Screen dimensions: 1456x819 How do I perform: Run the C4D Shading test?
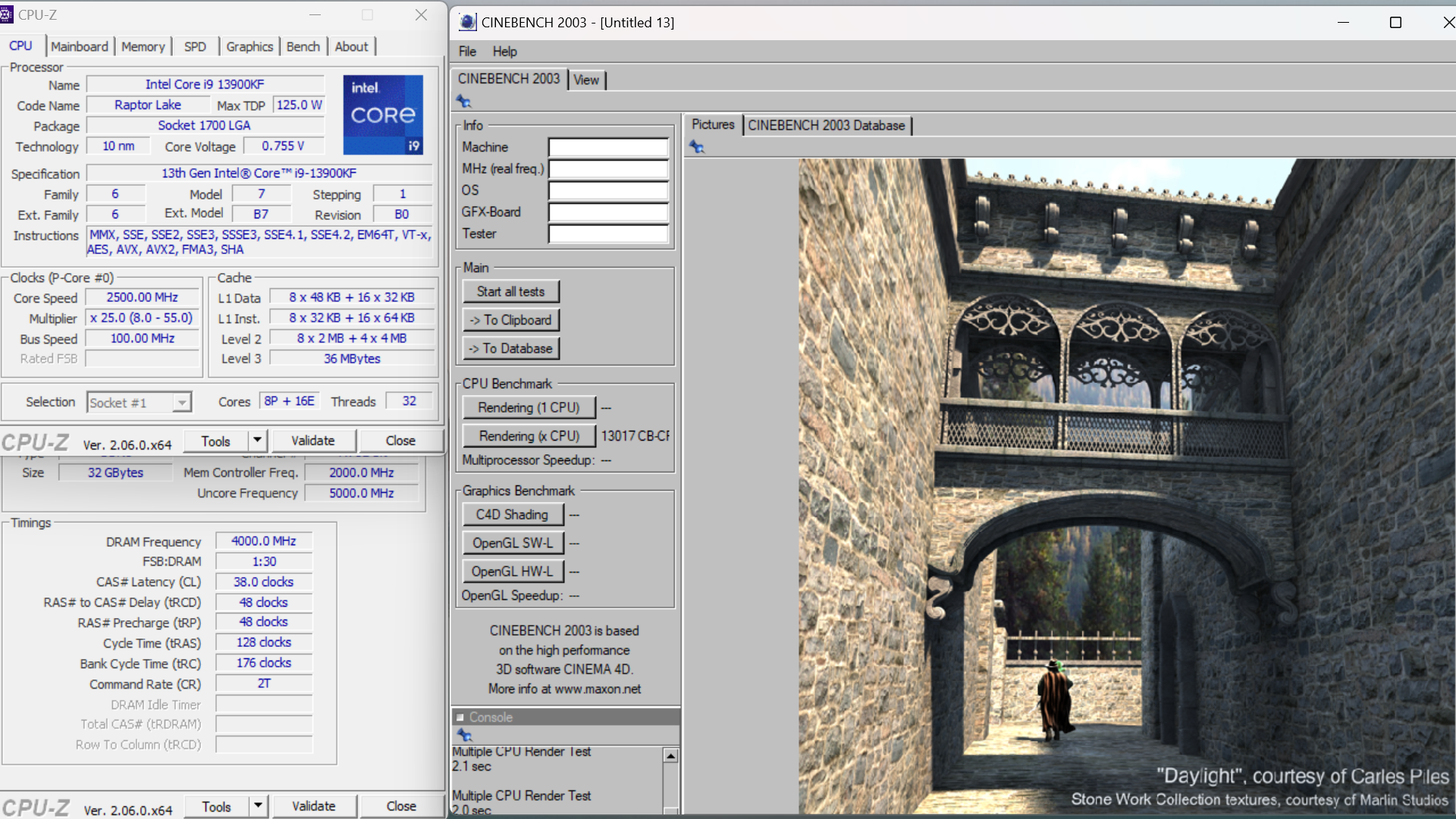(x=513, y=515)
